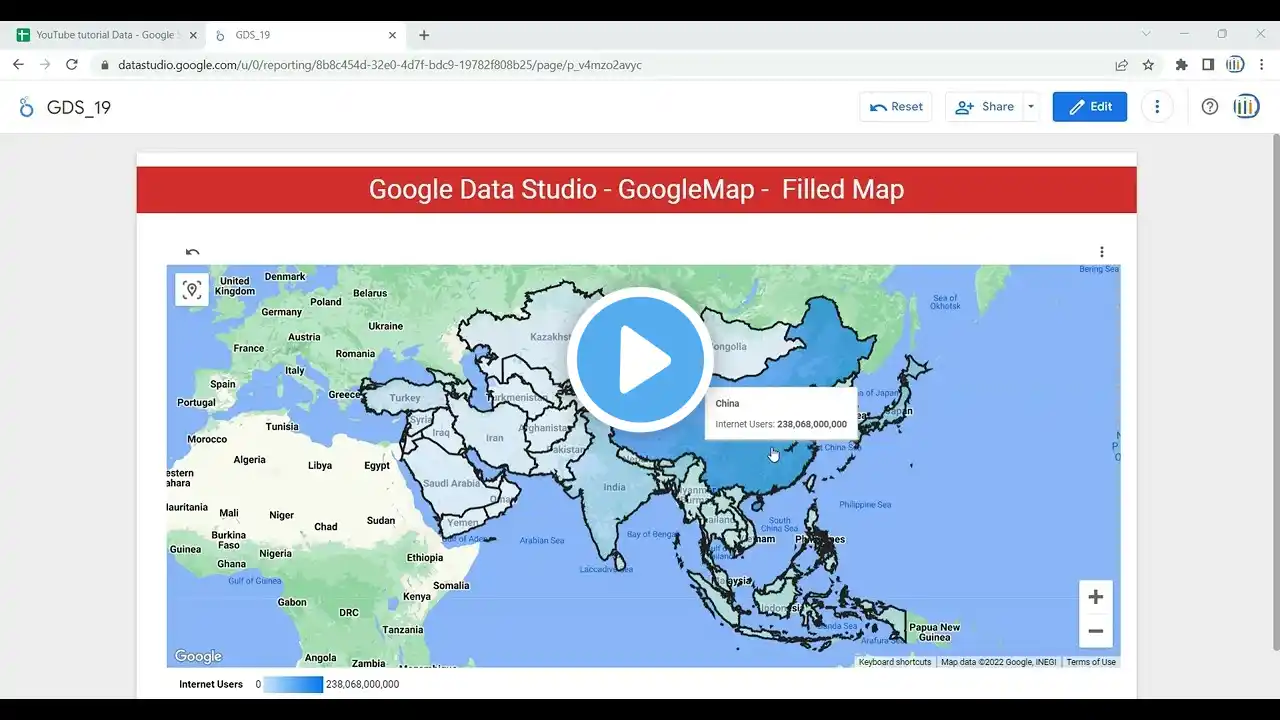
Task: Click the 'Papua New Guinea' map label
Action: [x=935, y=633]
